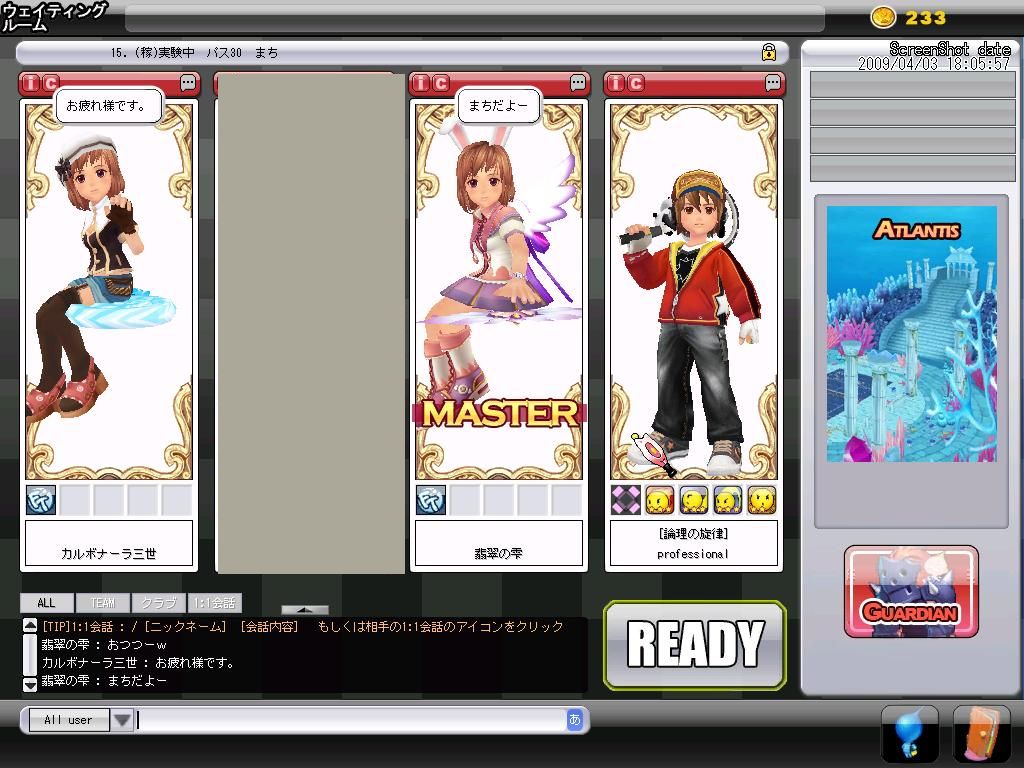
Task: Click the 'C' icon on the professional player's card
Action: [x=636, y=84]
